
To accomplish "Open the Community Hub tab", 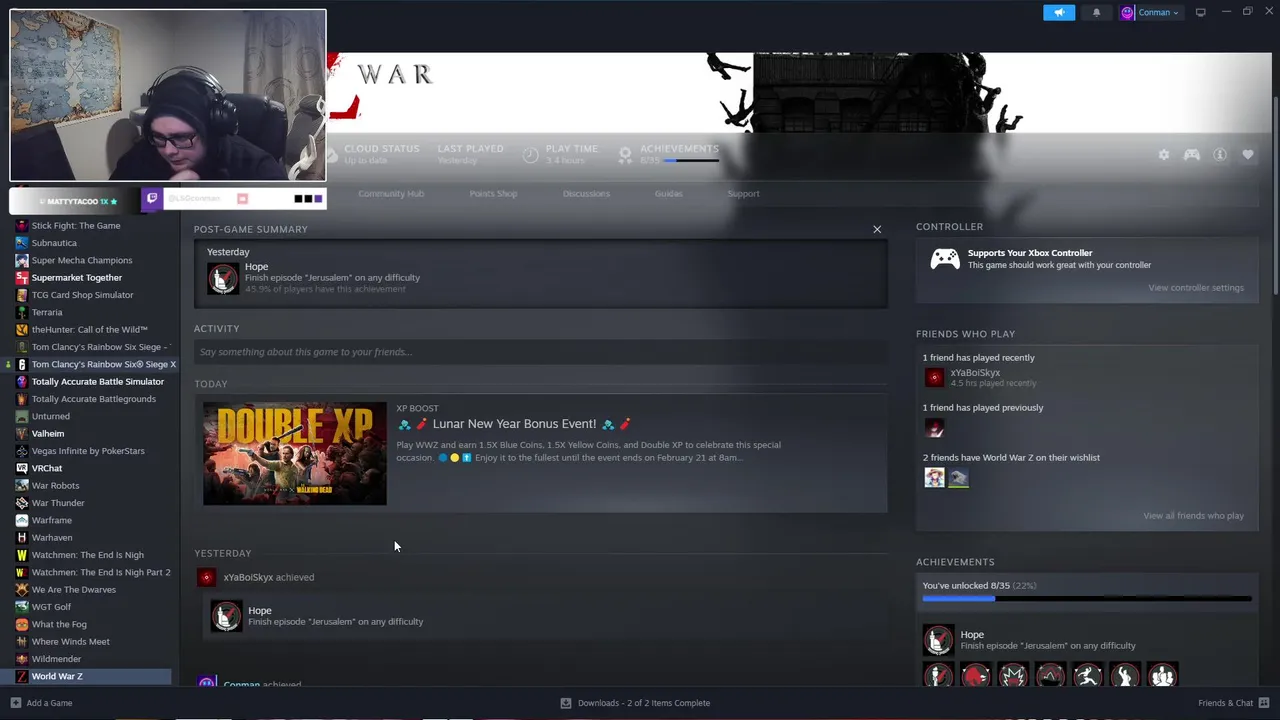I will (391, 193).
